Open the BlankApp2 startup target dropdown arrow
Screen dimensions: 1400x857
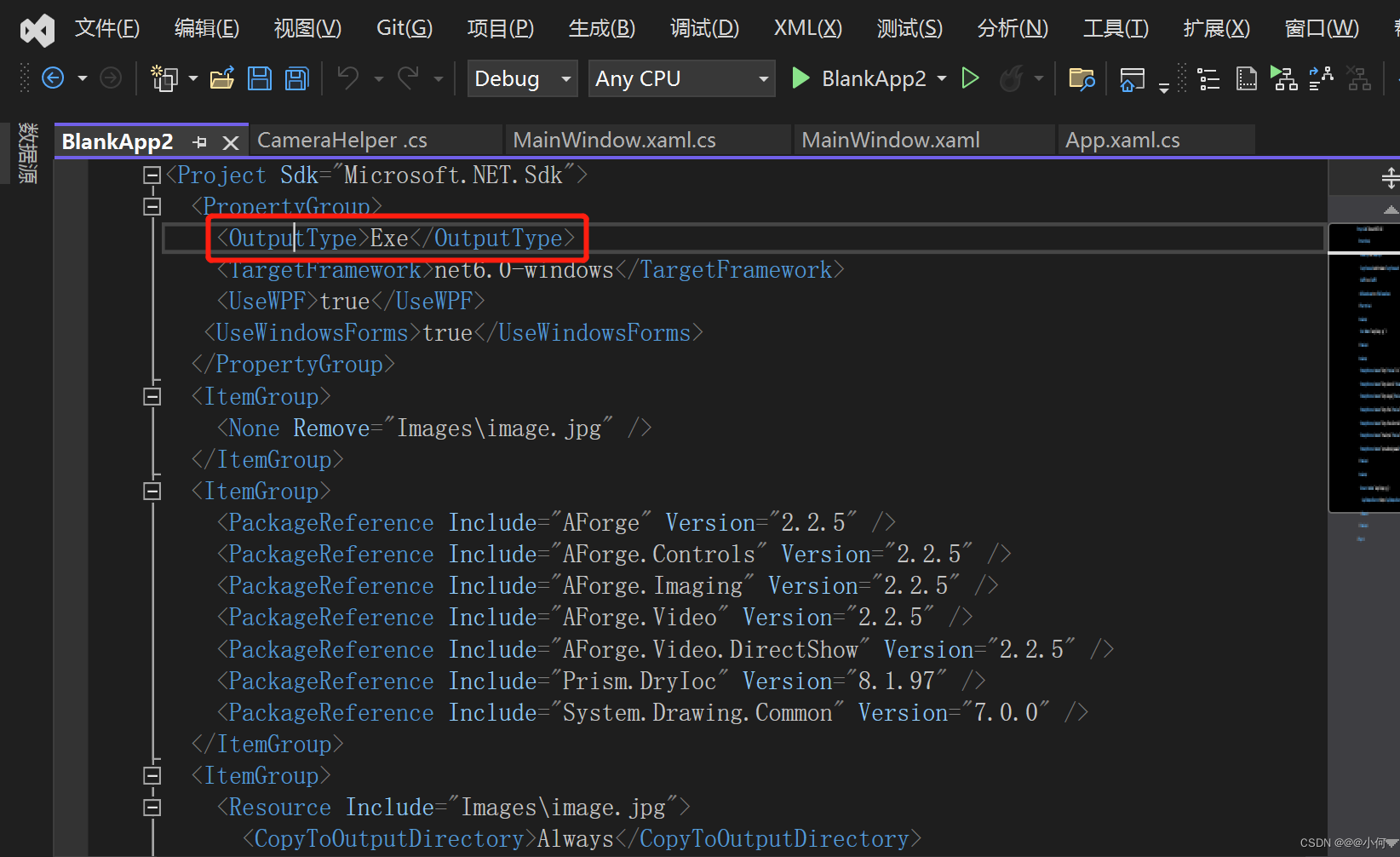942,78
